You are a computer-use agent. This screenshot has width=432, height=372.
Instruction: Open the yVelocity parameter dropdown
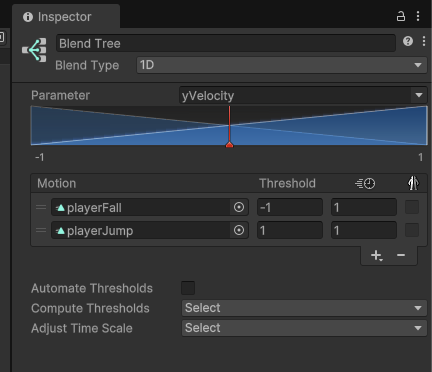pos(303,95)
